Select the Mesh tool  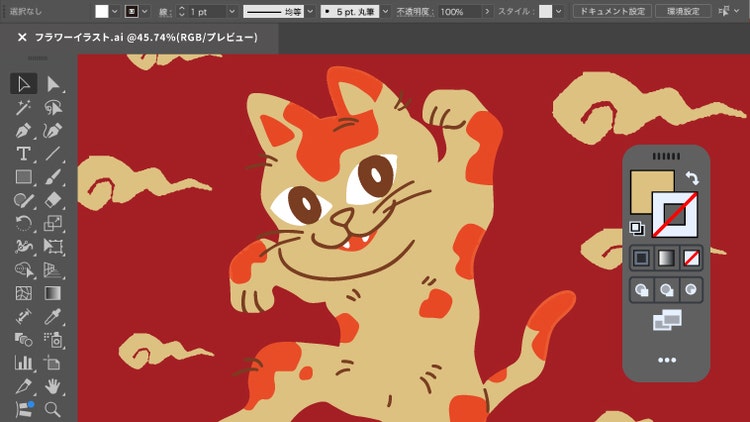tap(23, 293)
